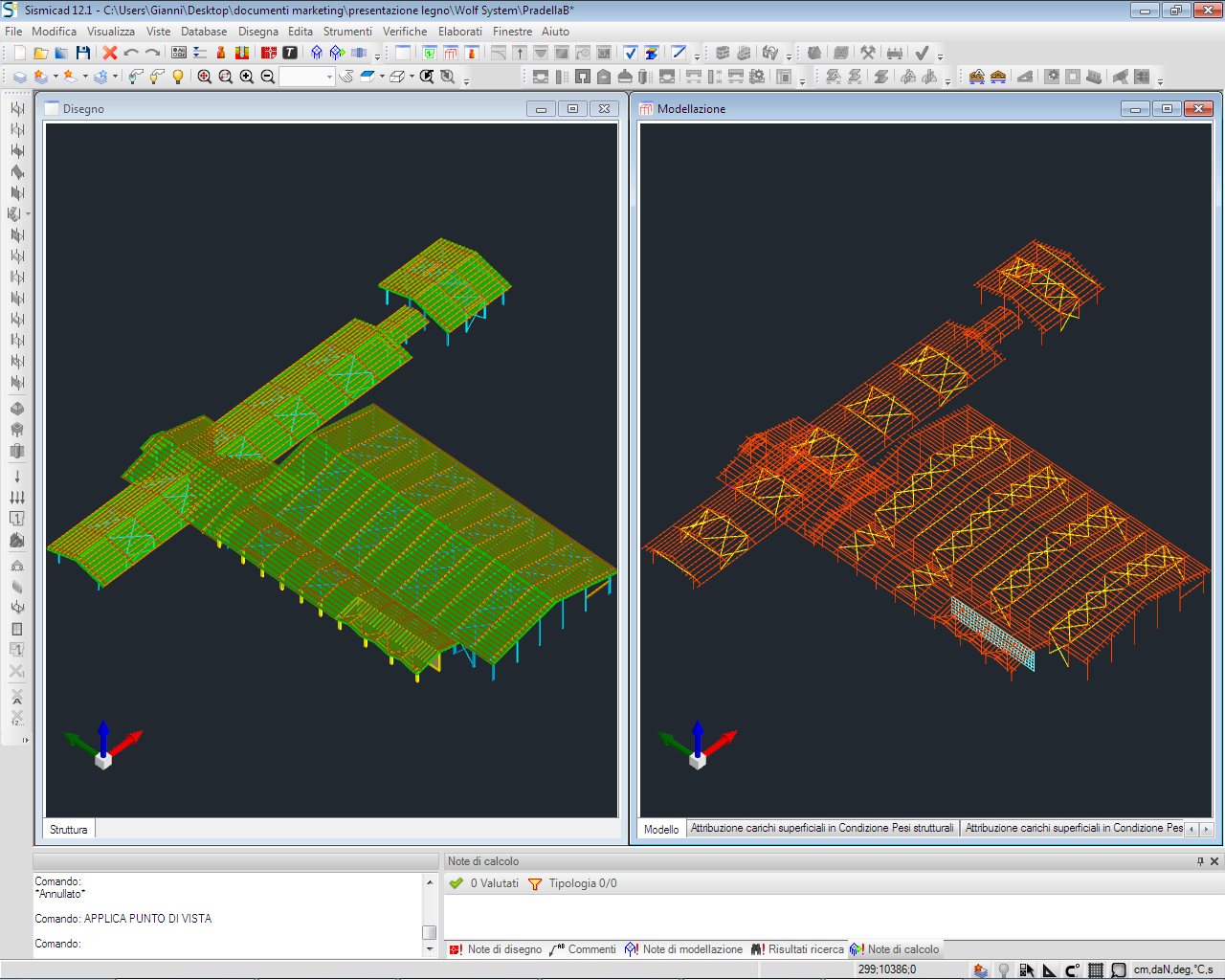Click the red grid blocks icon

(269, 53)
